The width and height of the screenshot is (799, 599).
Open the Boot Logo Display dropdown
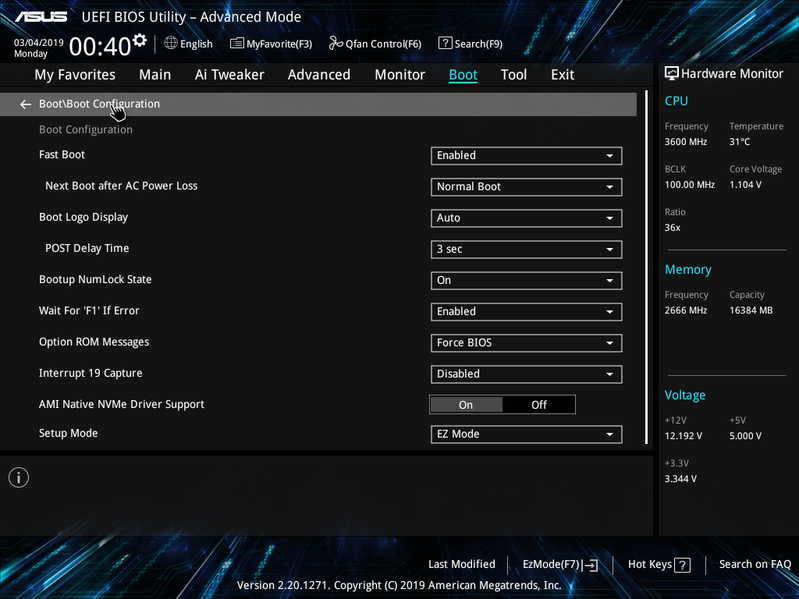click(526, 218)
